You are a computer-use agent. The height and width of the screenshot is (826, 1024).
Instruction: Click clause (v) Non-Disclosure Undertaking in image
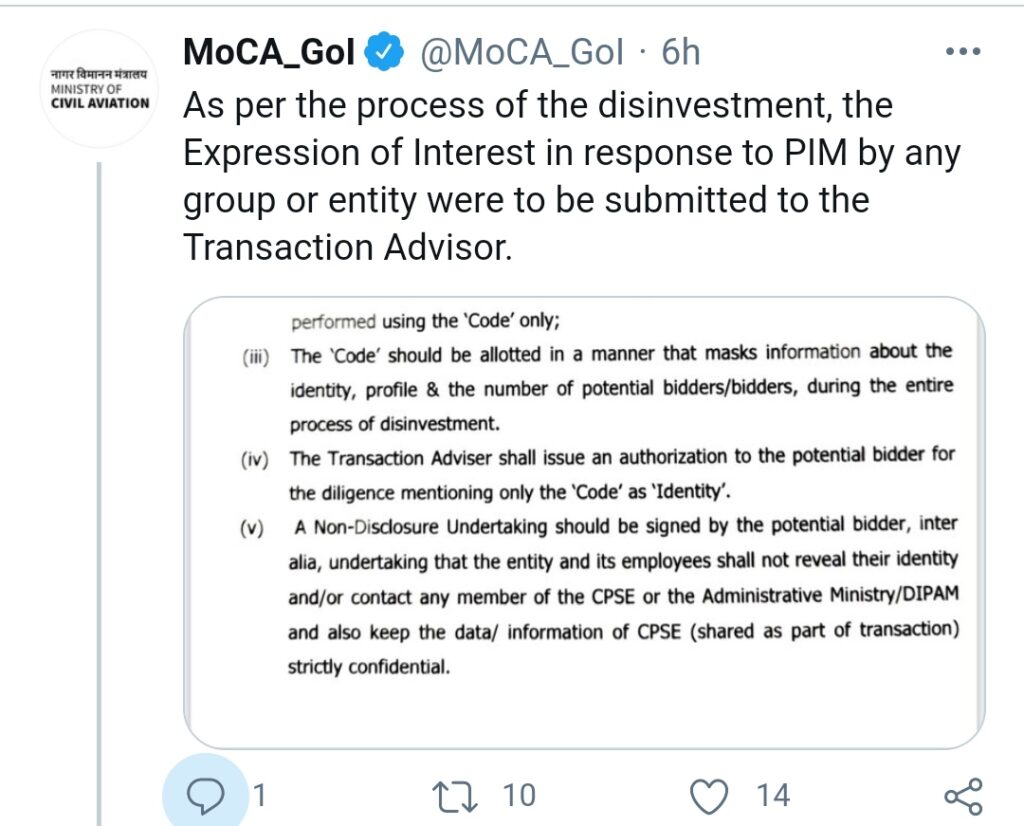pos(599,596)
